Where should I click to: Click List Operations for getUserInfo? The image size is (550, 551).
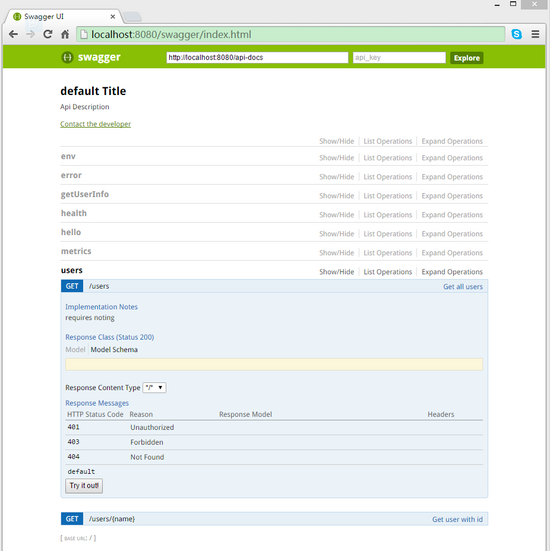[388, 196]
